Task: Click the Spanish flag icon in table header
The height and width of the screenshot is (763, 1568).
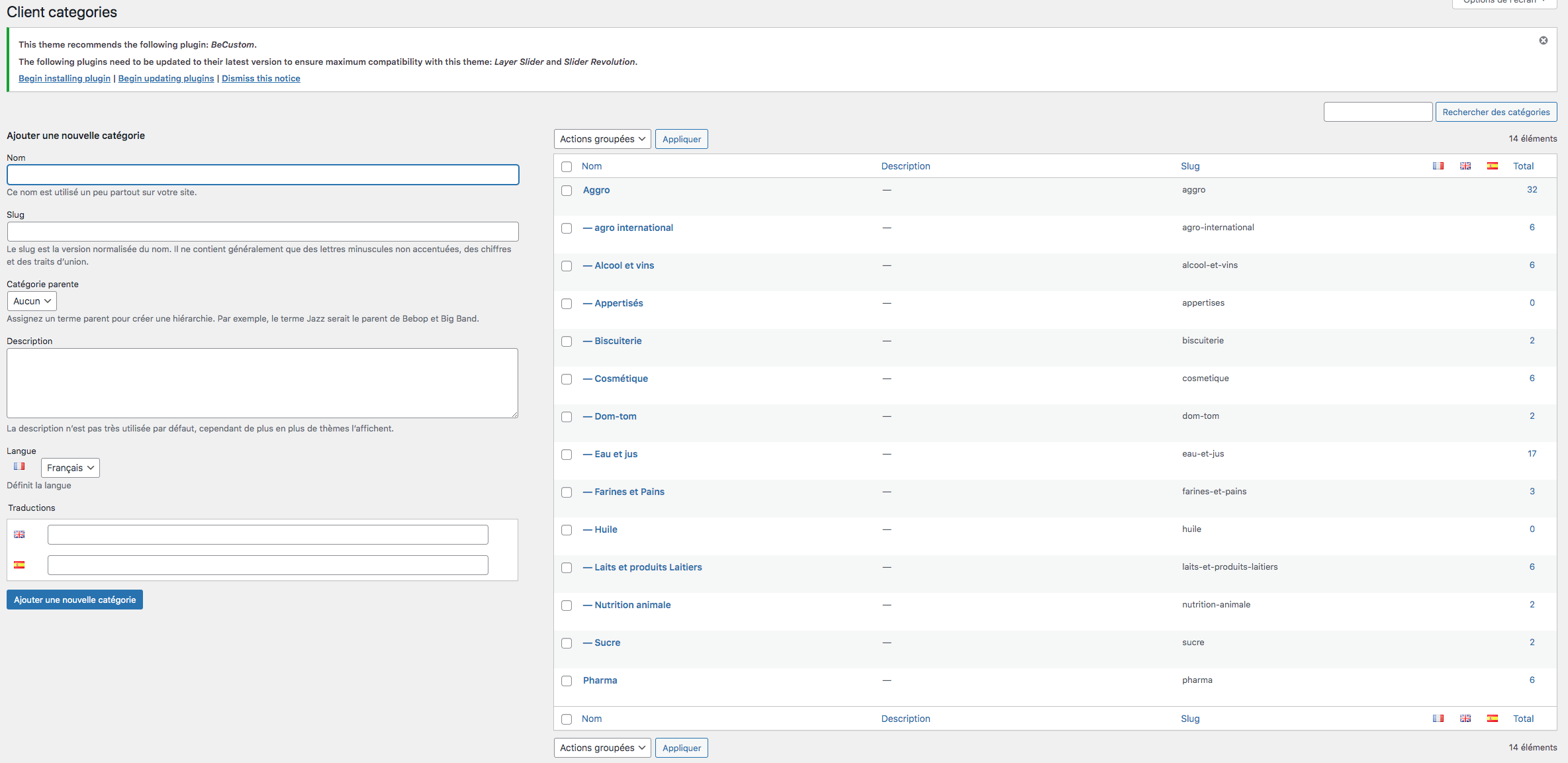Action: [x=1492, y=166]
